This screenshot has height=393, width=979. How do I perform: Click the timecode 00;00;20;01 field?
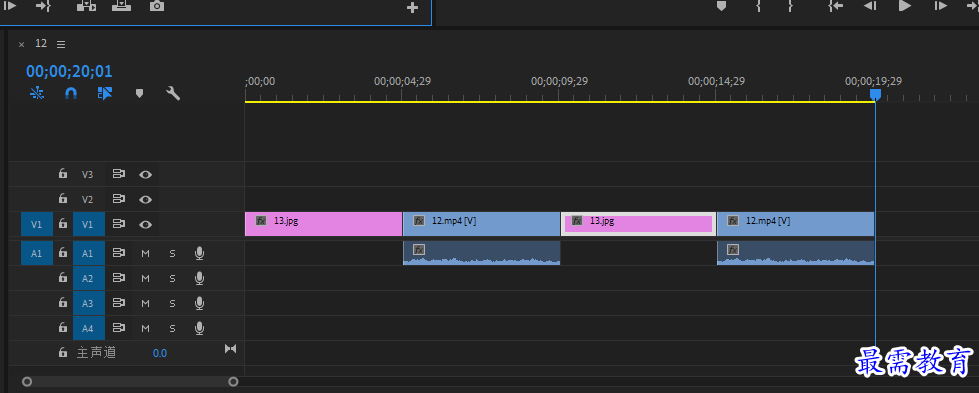69,71
